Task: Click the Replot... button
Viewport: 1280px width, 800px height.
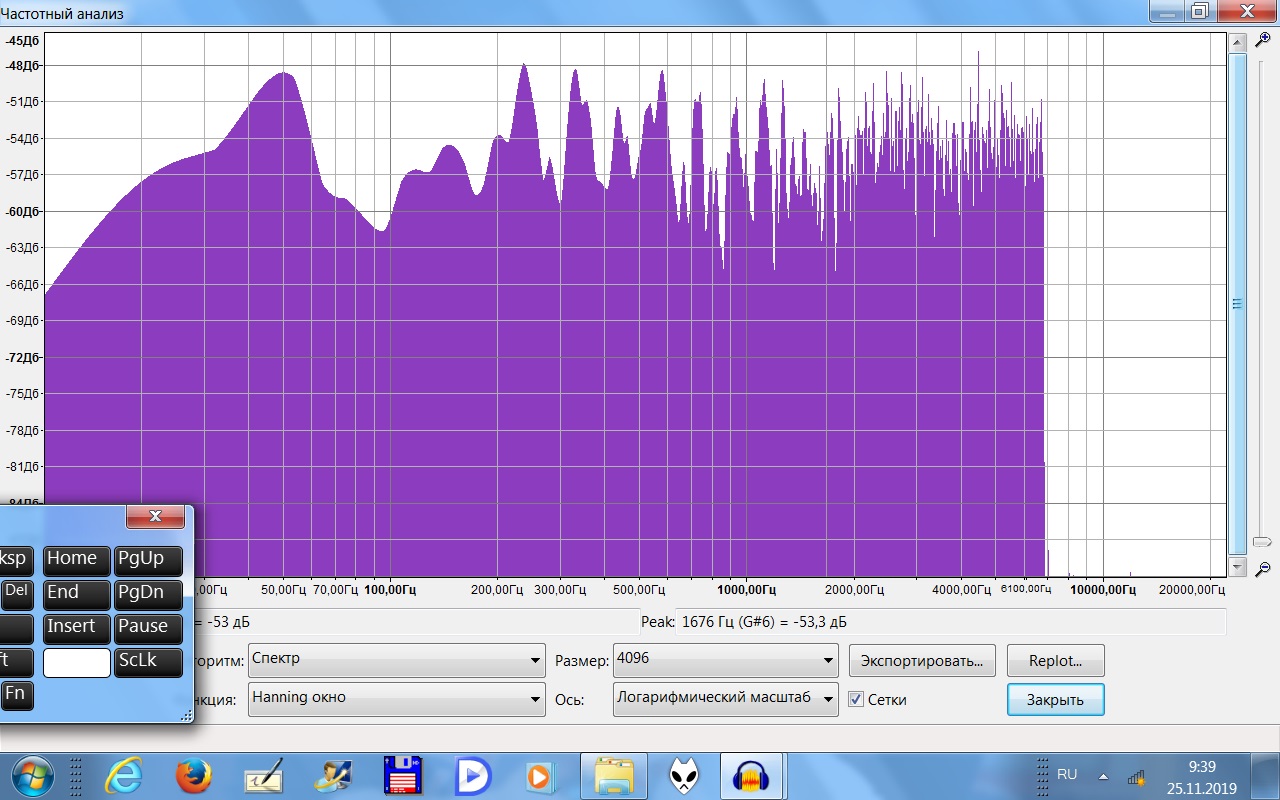Action: point(1055,661)
